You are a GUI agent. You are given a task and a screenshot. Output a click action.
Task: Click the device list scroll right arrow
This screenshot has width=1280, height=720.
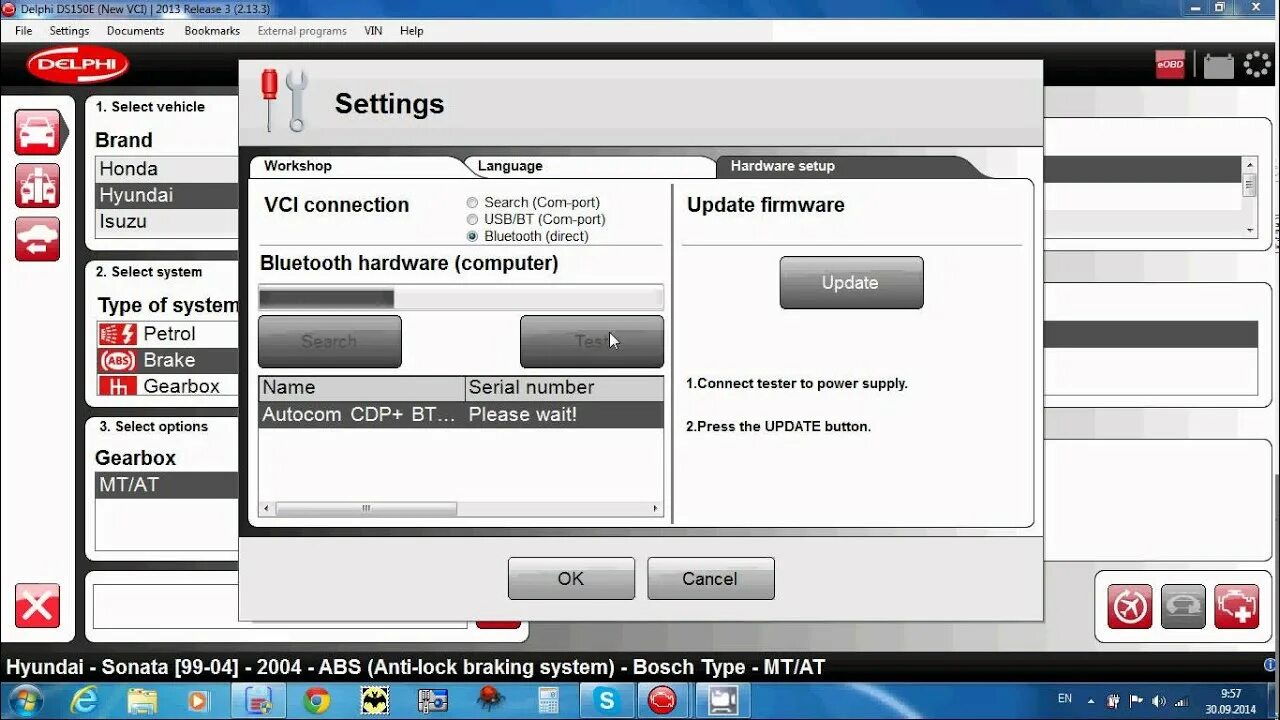coord(656,509)
